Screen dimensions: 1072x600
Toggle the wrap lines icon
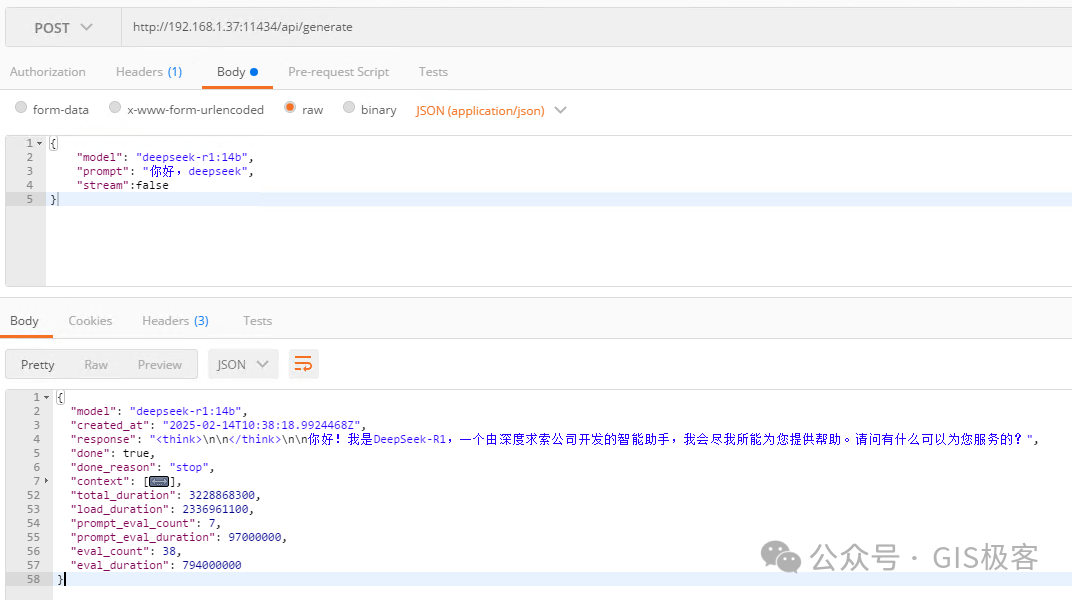tap(303, 364)
